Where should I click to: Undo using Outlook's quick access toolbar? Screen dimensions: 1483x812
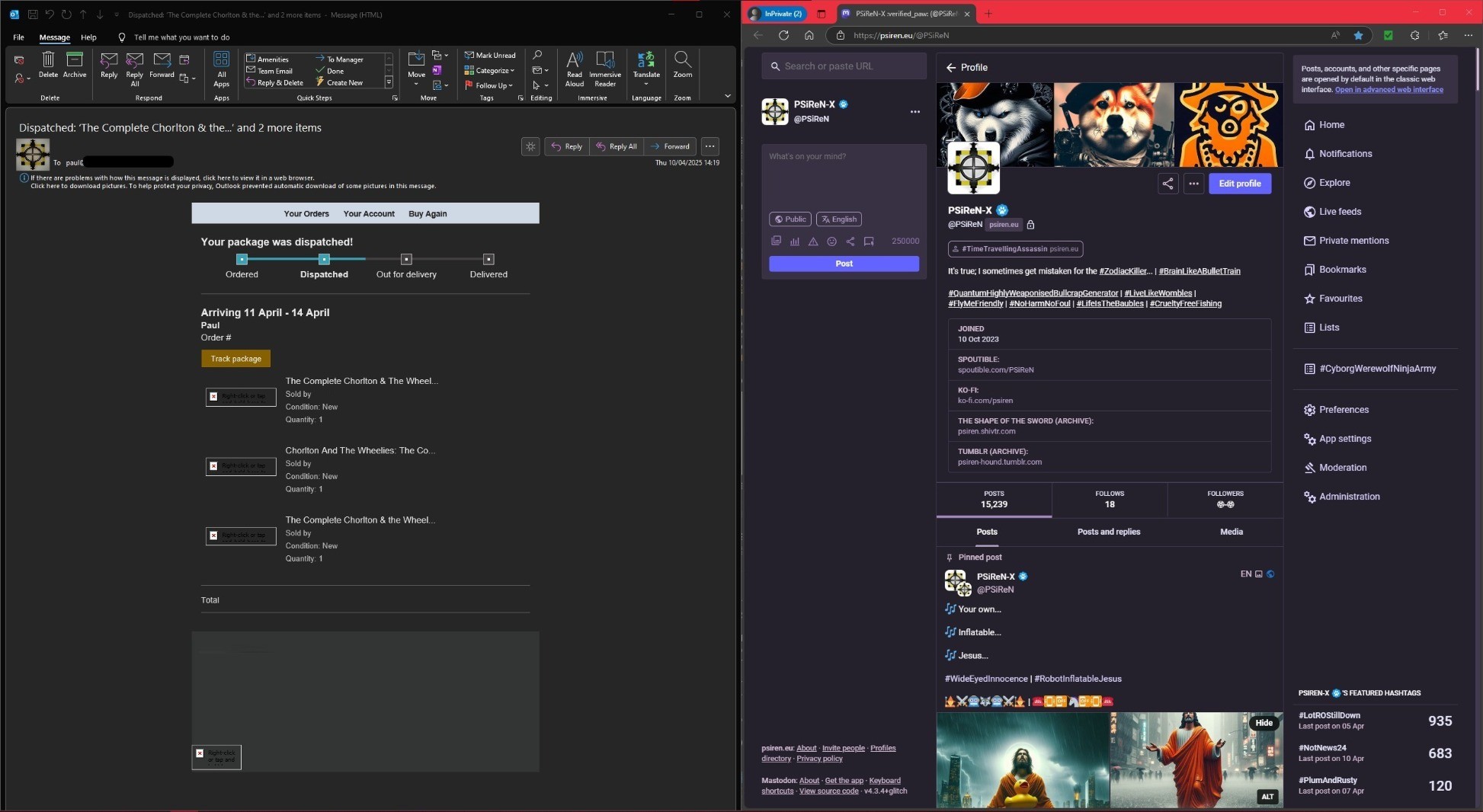point(50,14)
